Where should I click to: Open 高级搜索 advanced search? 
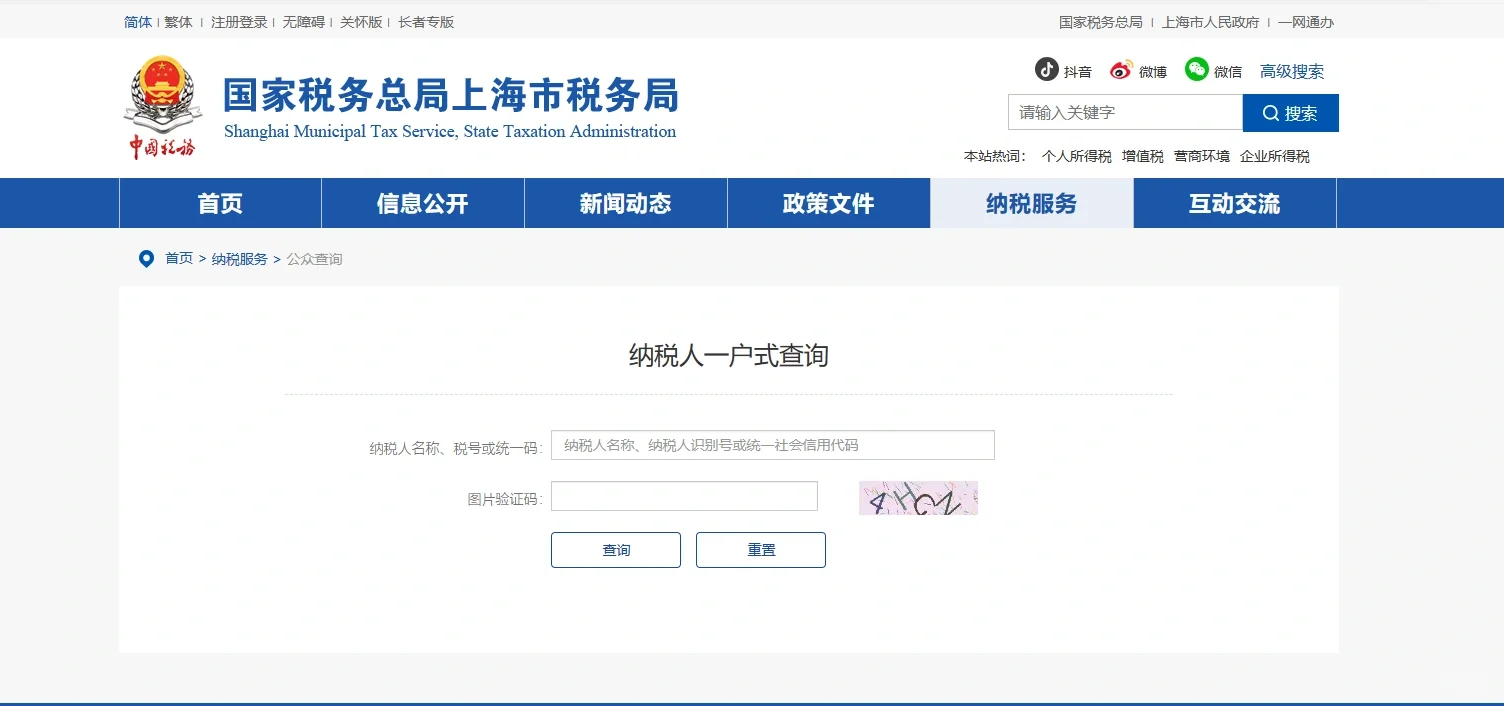coord(1292,70)
